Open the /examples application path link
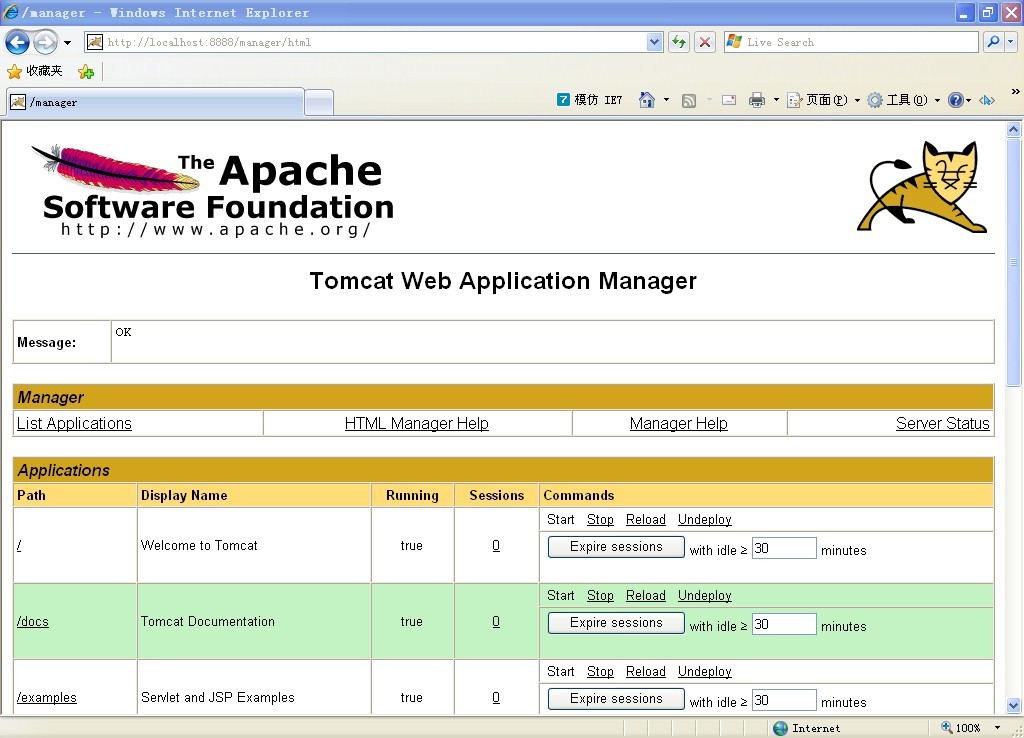 tap(46, 698)
